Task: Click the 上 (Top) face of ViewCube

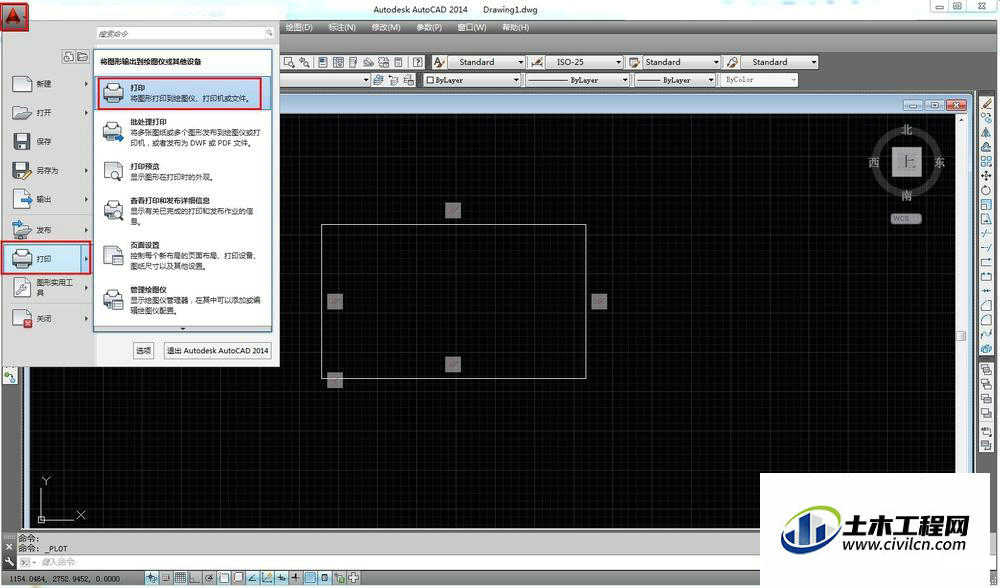Action: pyautogui.click(x=906, y=162)
